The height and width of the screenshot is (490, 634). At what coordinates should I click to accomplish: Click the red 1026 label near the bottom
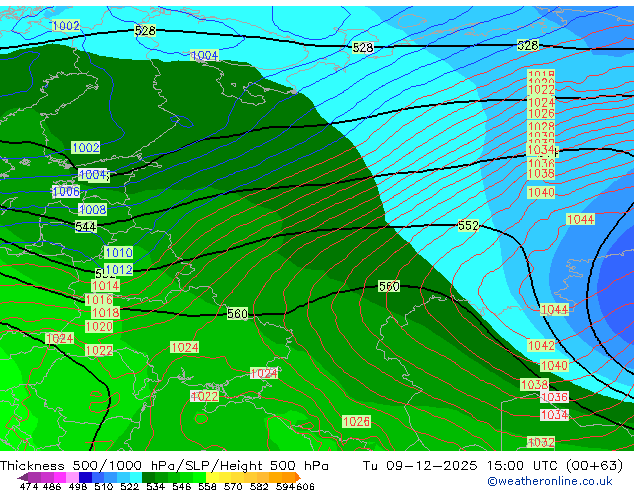[x=356, y=422]
